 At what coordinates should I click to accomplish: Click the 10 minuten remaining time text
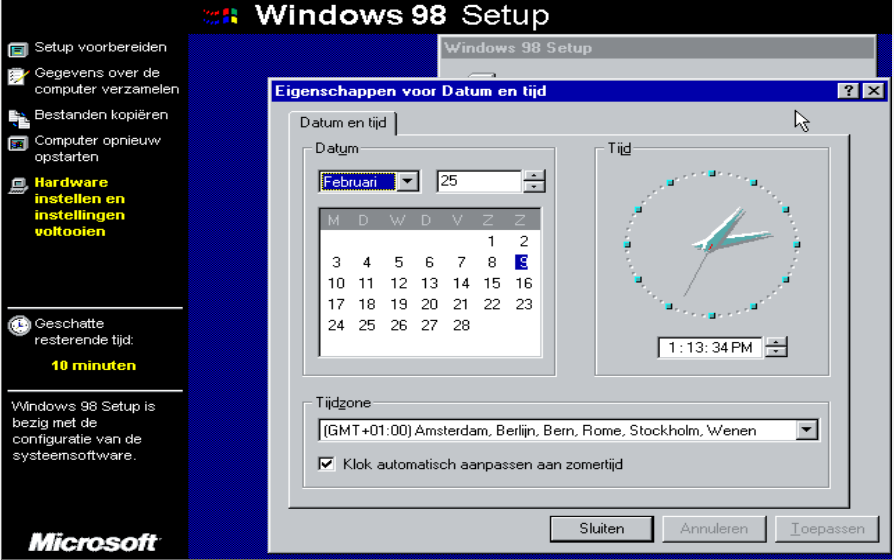[94, 366]
